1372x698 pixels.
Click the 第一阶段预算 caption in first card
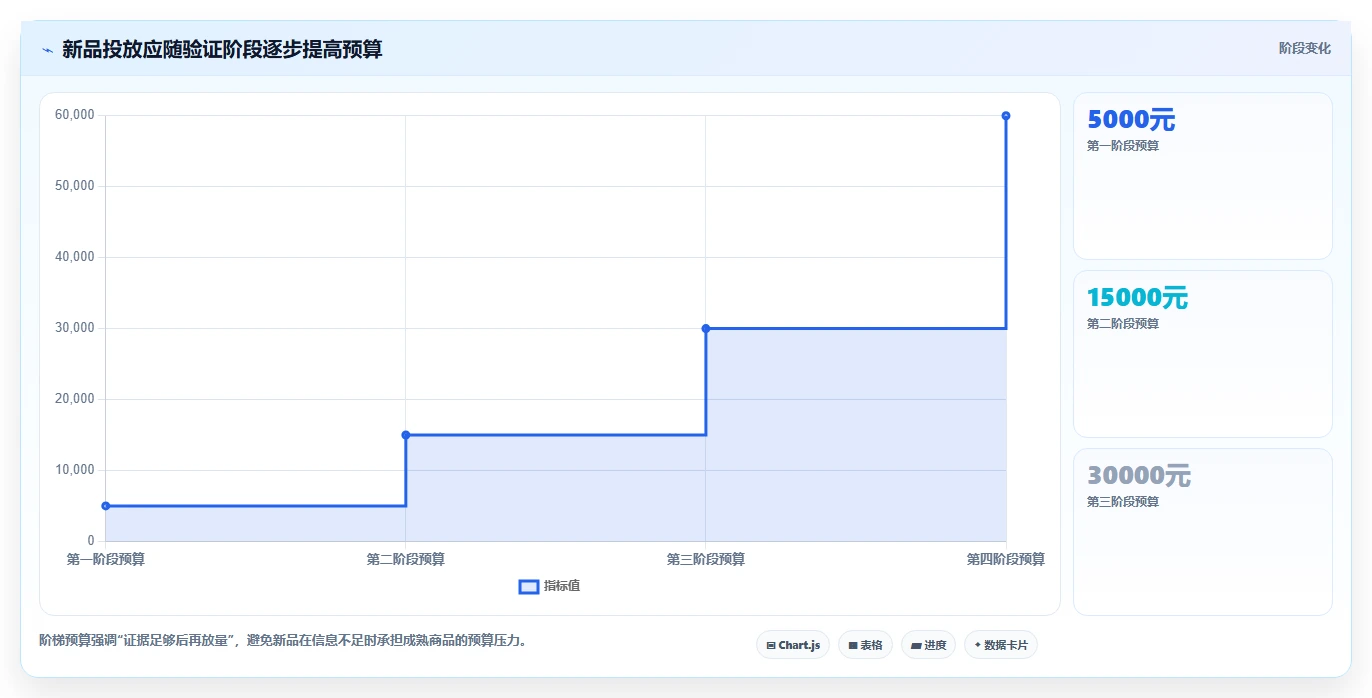[x=1123, y=146]
